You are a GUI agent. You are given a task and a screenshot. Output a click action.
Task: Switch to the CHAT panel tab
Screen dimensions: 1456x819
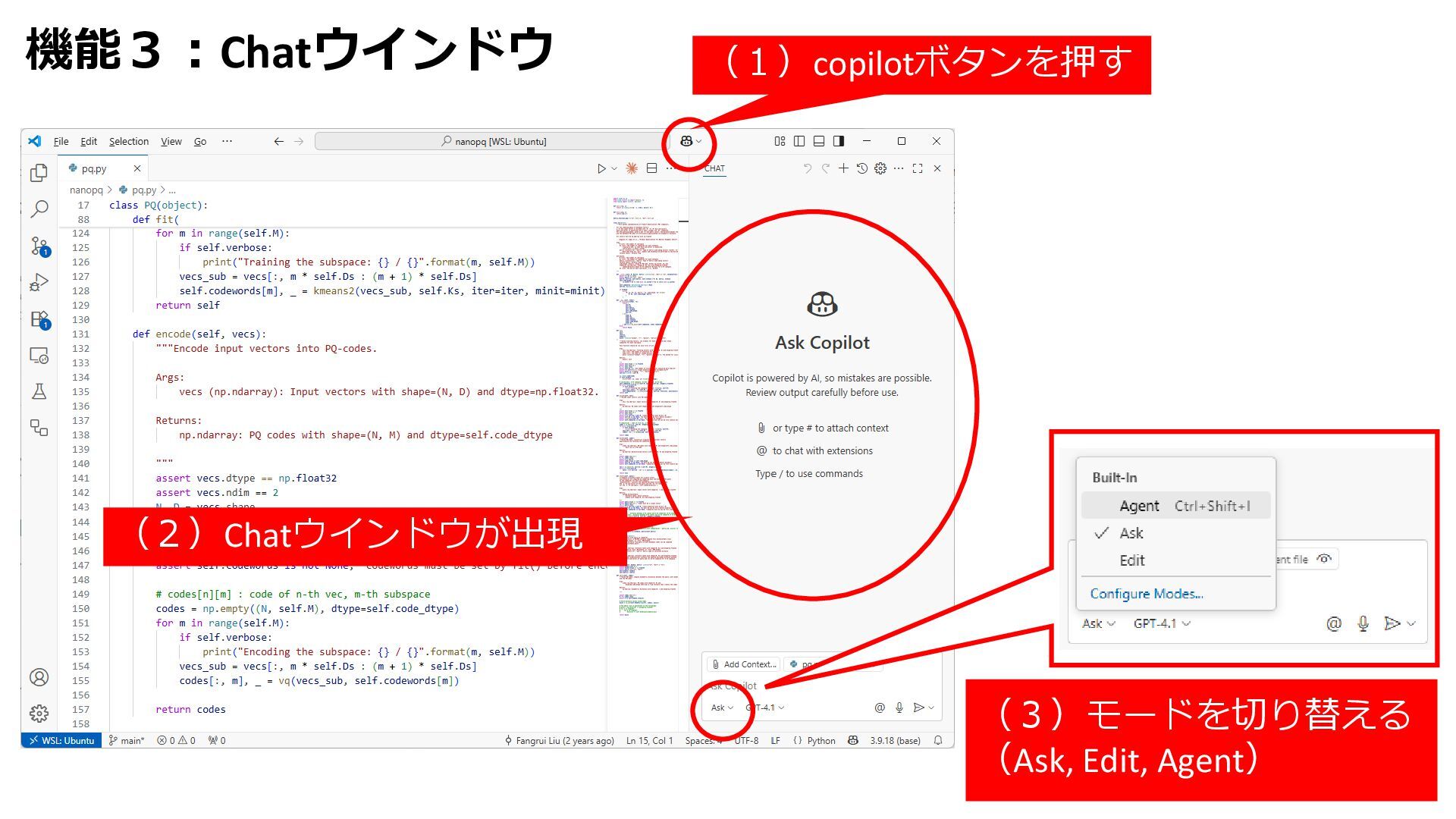tap(714, 168)
